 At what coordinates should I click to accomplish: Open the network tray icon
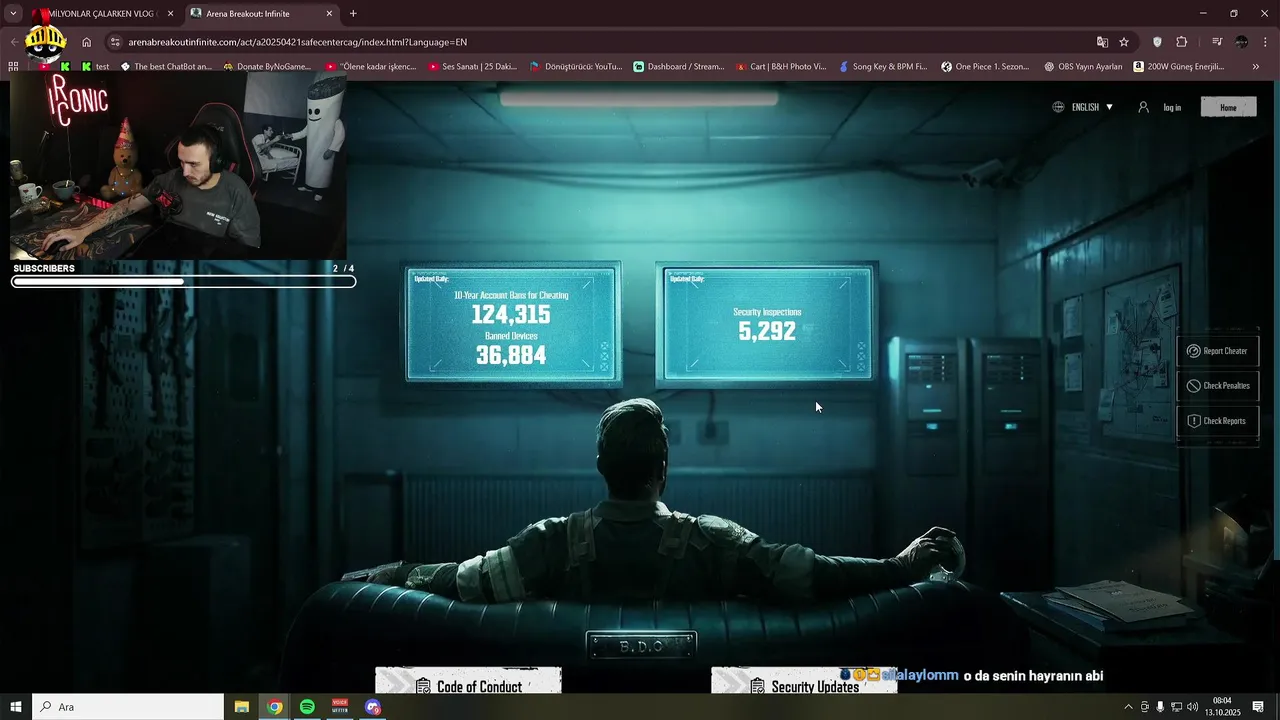(1176, 707)
